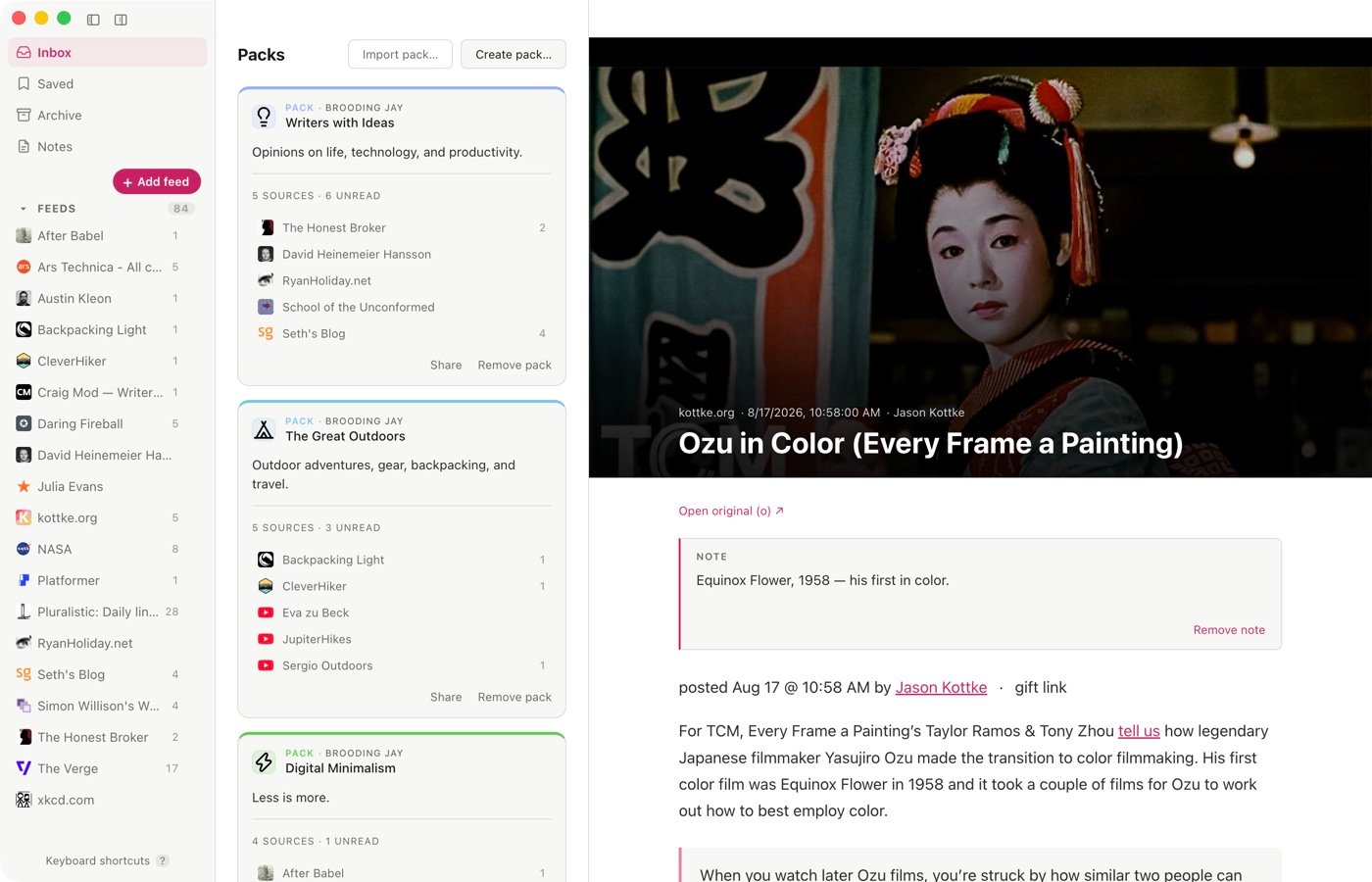Image resolution: width=1372 pixels, height=882 pixels.
Task: Click the Sergio Outdoors YouTube icon
Action: [x=266, y=665]
